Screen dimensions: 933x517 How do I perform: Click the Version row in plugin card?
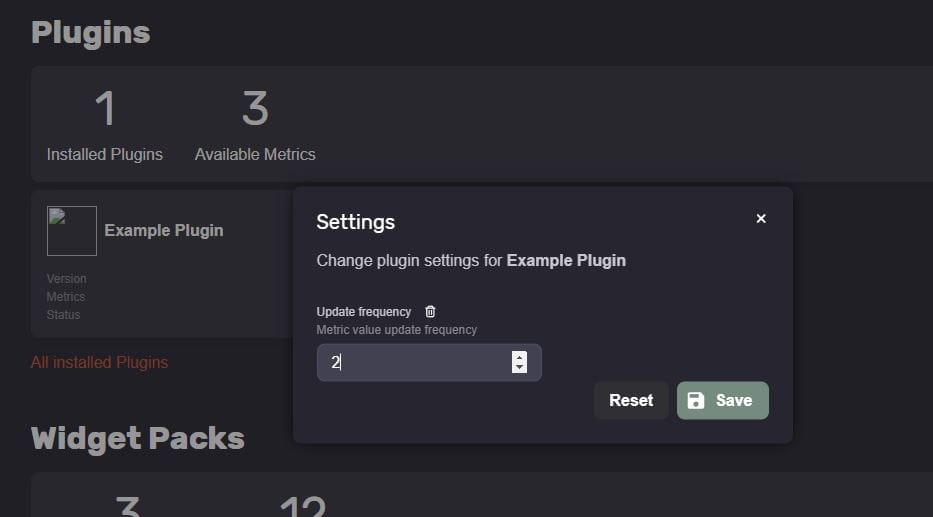click(67, 278)
